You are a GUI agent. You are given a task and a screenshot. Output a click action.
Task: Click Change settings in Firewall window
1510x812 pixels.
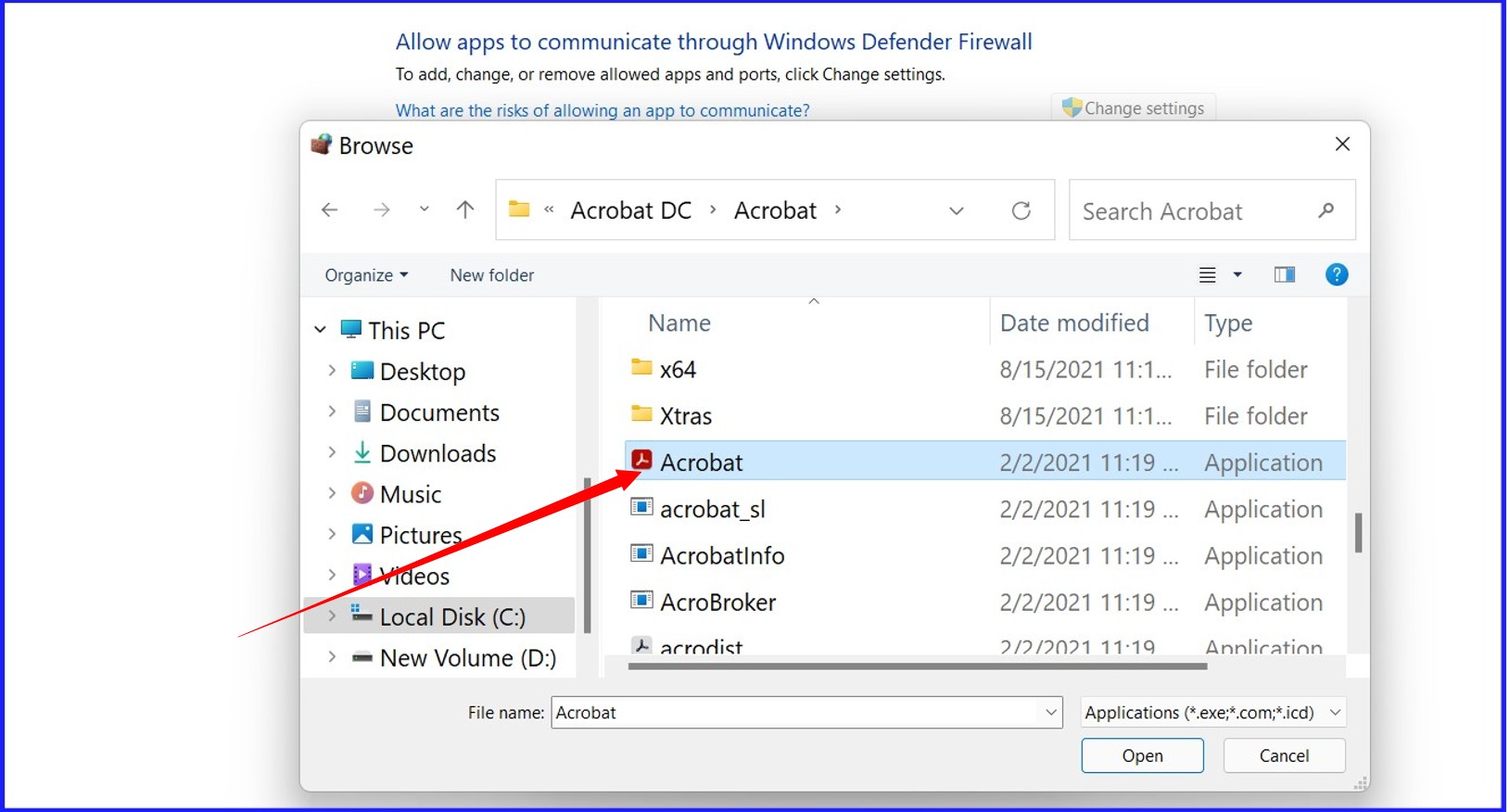1134,108
